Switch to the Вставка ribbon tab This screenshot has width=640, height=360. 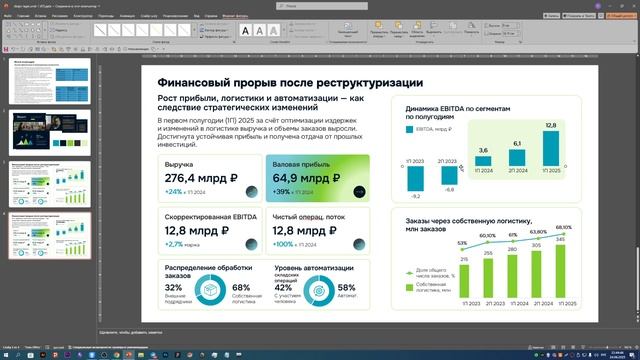tap(40, 16)
